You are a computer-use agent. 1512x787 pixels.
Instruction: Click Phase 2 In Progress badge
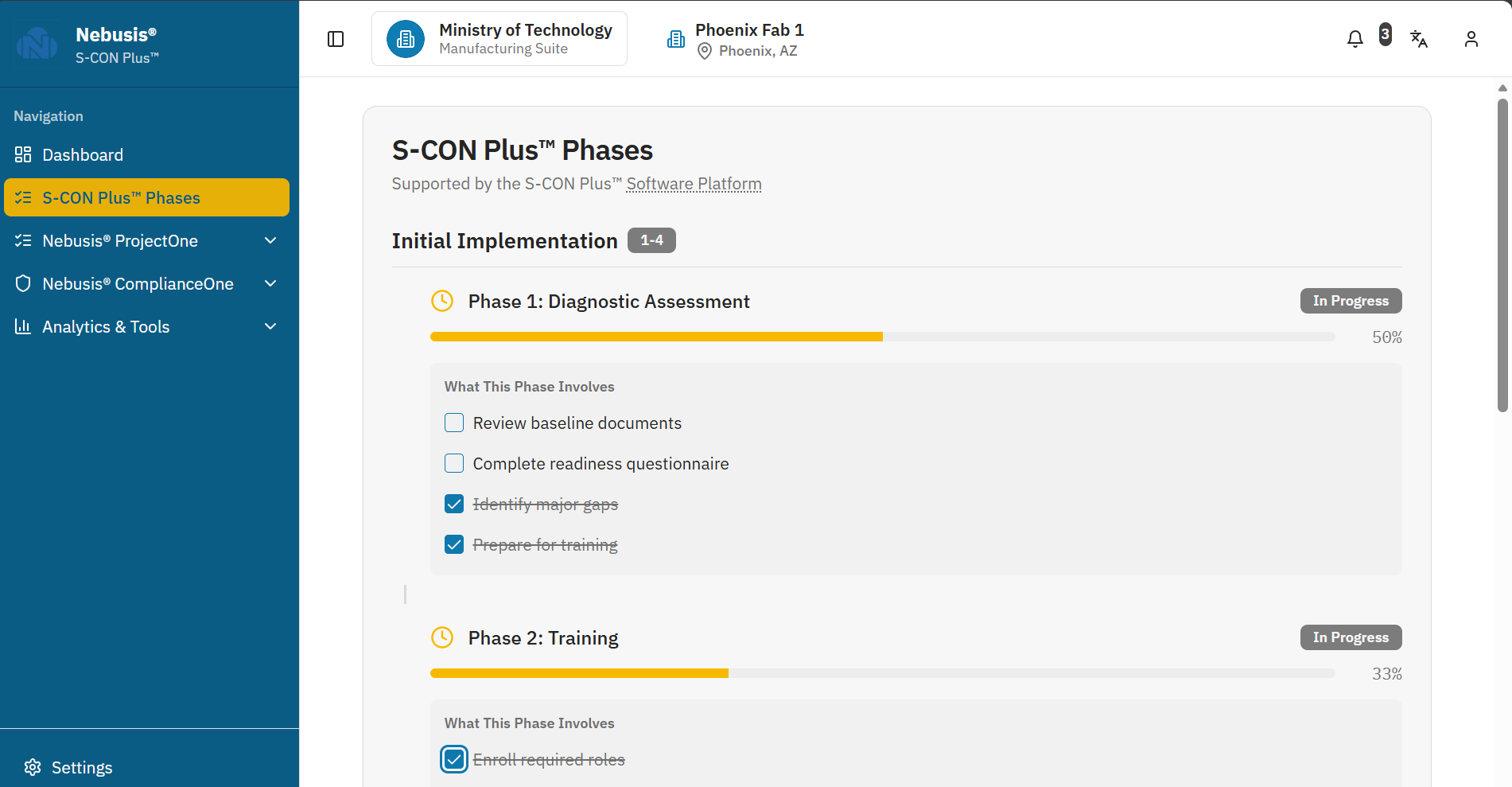coord(1351,637)
